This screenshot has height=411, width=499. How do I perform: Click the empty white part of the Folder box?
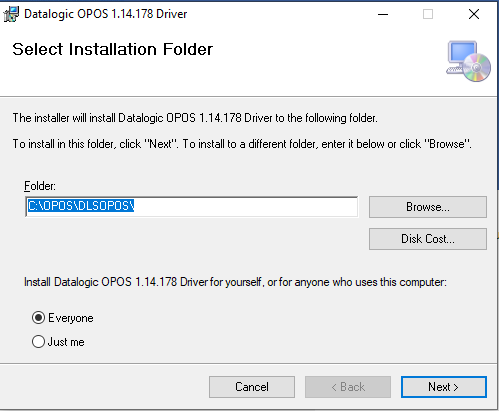(x=245, y=206)
